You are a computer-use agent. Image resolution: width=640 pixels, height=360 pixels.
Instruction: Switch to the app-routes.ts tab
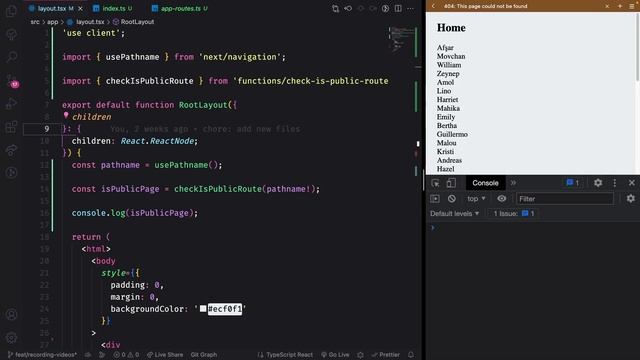coord(180,9)
